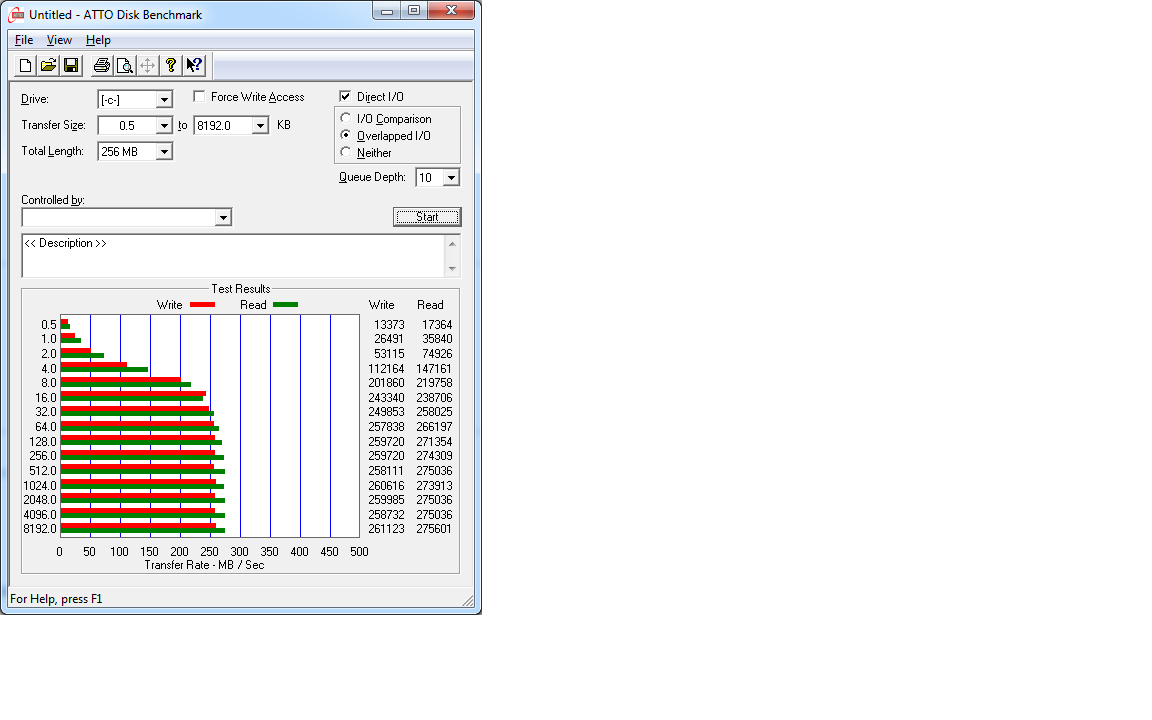Open a saved benchmark file icon
Viewport: 1152px width, 720px height.
[48, 65]
